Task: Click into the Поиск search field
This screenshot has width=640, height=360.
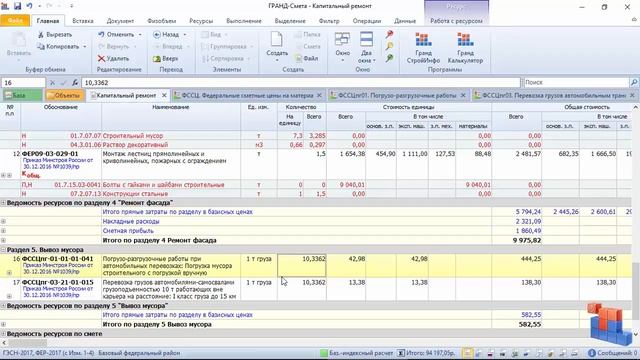Action: pyautogui.click(x=576, y=82)
